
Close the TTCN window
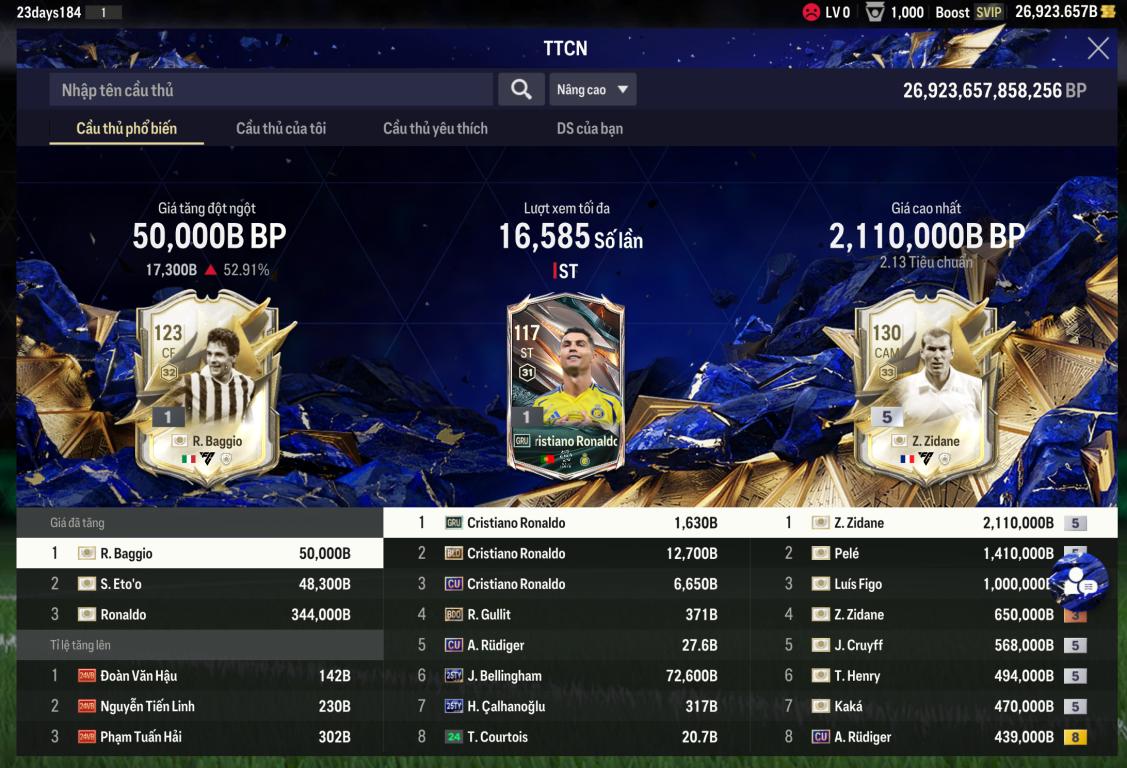tap(1098, 48)
